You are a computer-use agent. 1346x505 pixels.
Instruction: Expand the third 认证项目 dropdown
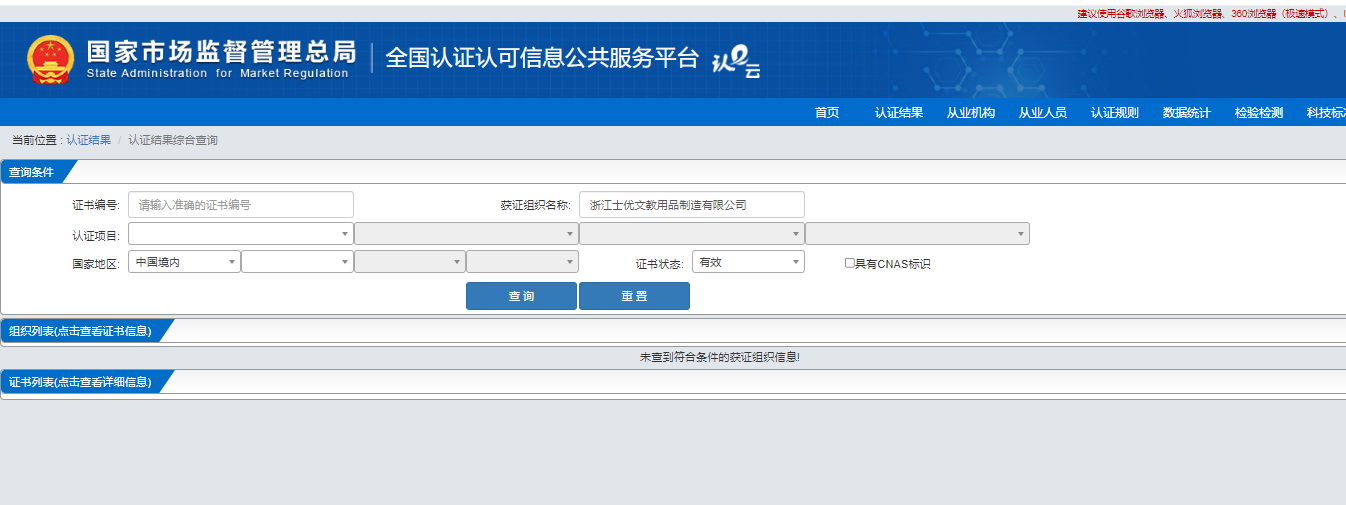tap(692, 234)
